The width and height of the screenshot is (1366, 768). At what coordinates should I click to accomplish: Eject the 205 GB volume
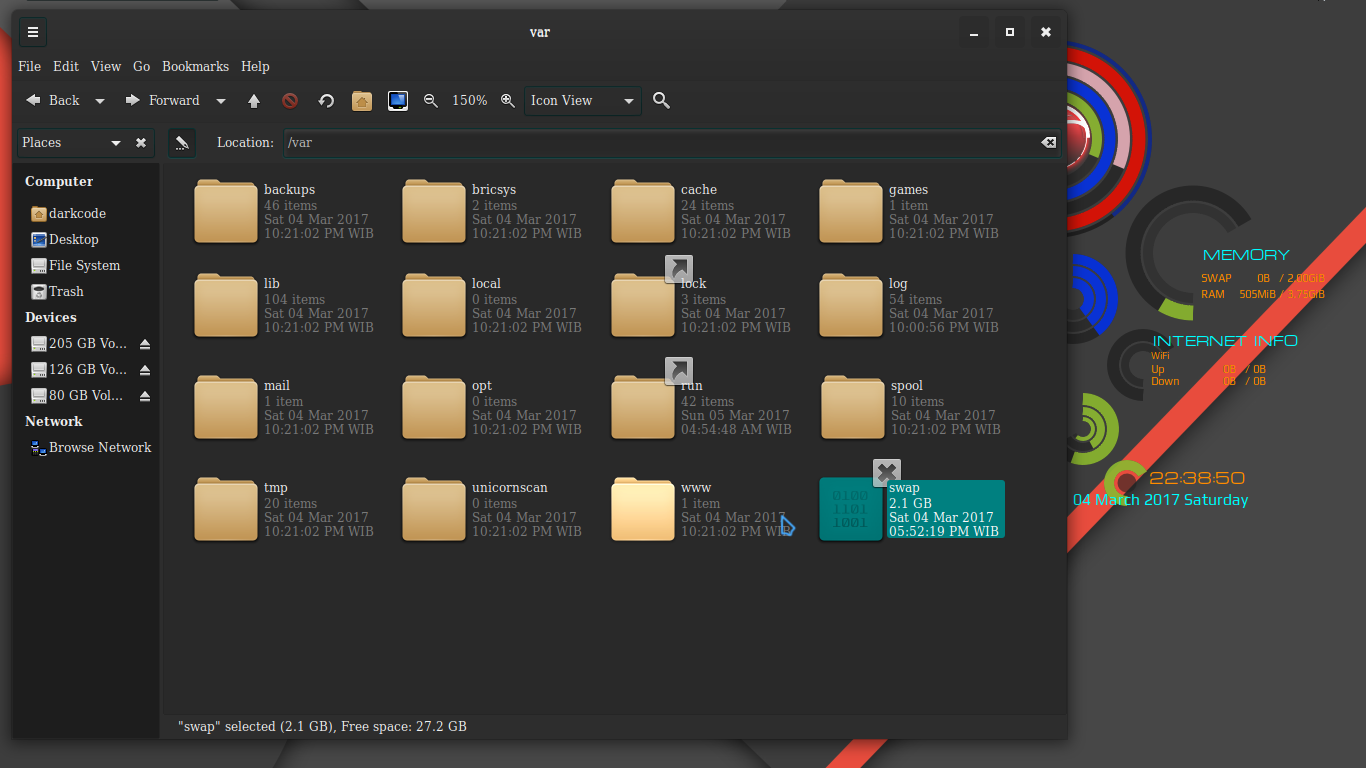click(145, 344)
